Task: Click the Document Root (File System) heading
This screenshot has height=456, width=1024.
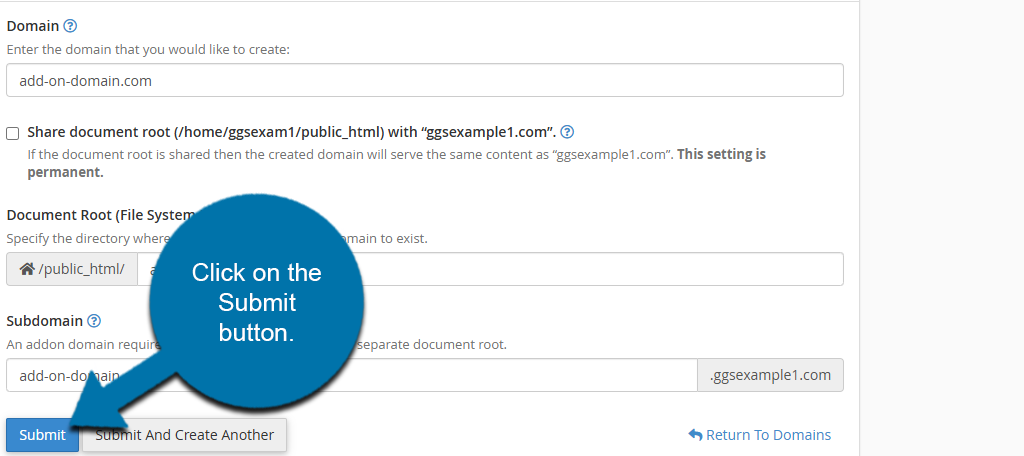Action: click(100, 215)
